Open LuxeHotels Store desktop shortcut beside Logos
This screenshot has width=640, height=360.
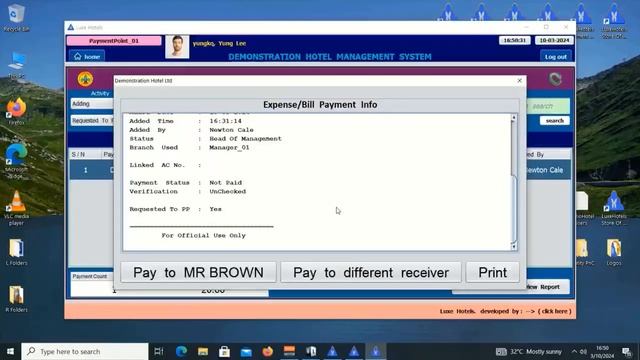coord(613,208)
